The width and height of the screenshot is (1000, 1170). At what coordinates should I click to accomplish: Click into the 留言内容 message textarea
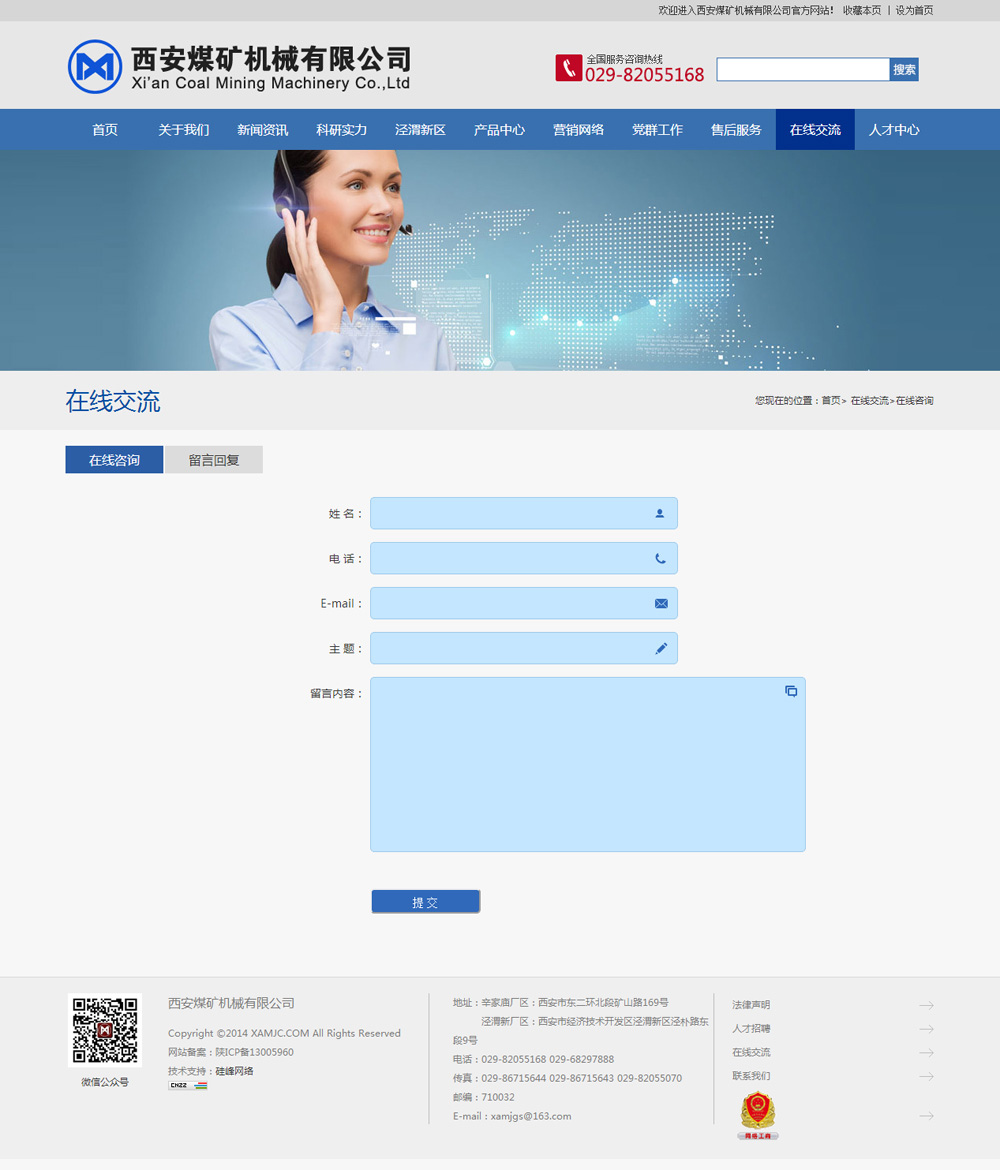[587, 765]
